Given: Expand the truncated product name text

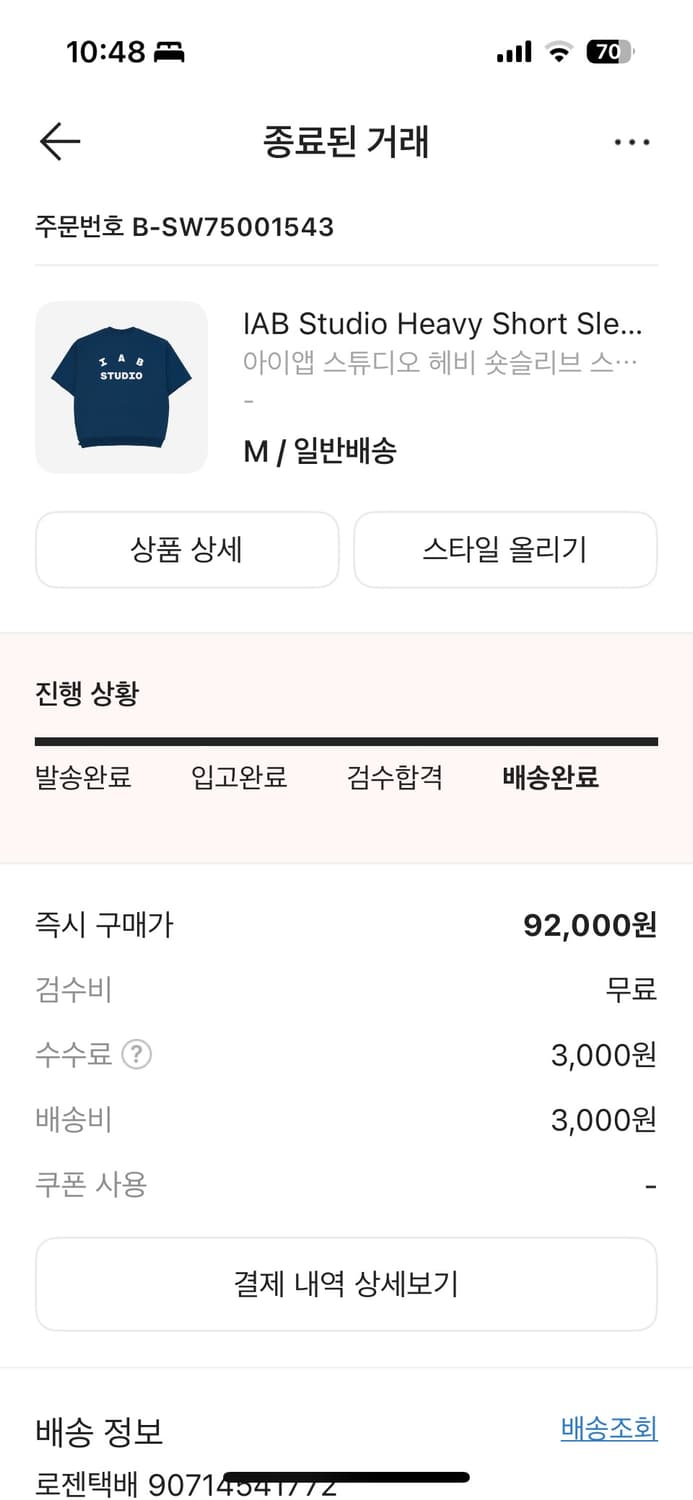Looking at the screenshot, I should coord(445,323).
